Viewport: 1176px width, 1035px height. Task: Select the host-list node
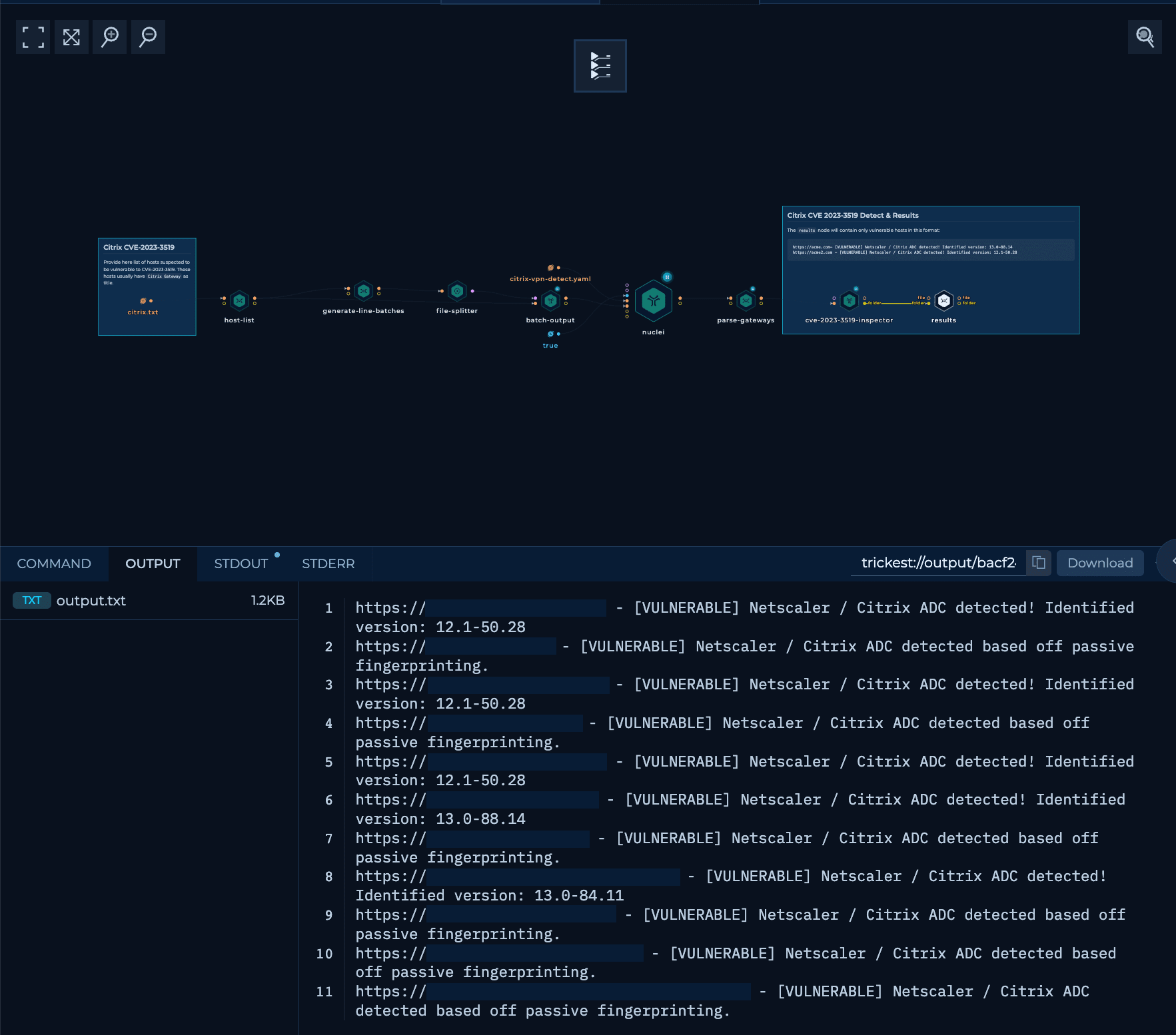click(239, 301)
